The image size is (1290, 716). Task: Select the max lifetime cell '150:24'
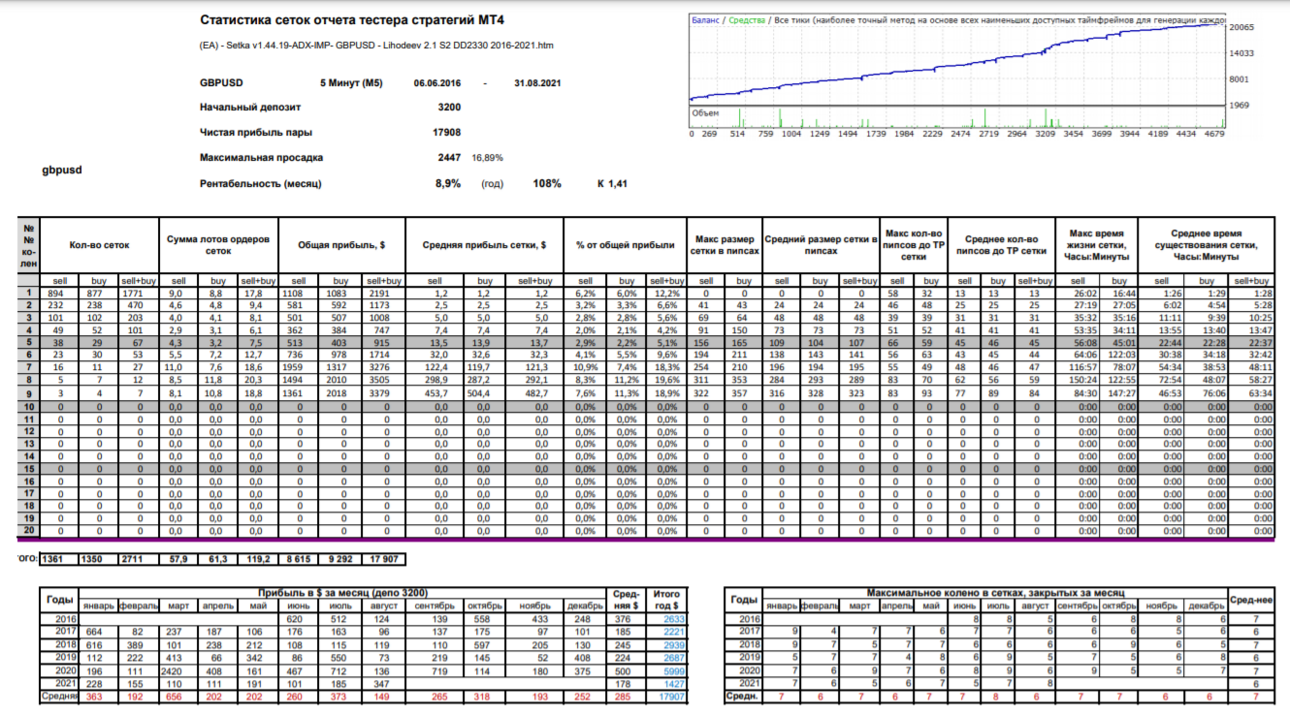[1084, 381]
